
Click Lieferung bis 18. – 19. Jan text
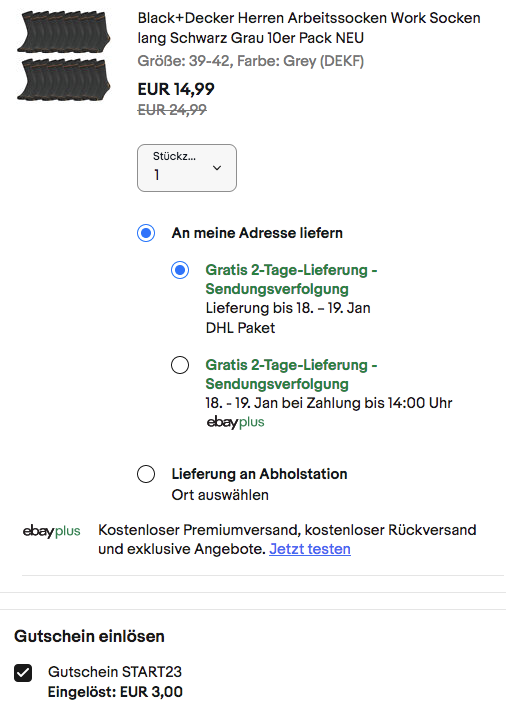click(288, 308)
